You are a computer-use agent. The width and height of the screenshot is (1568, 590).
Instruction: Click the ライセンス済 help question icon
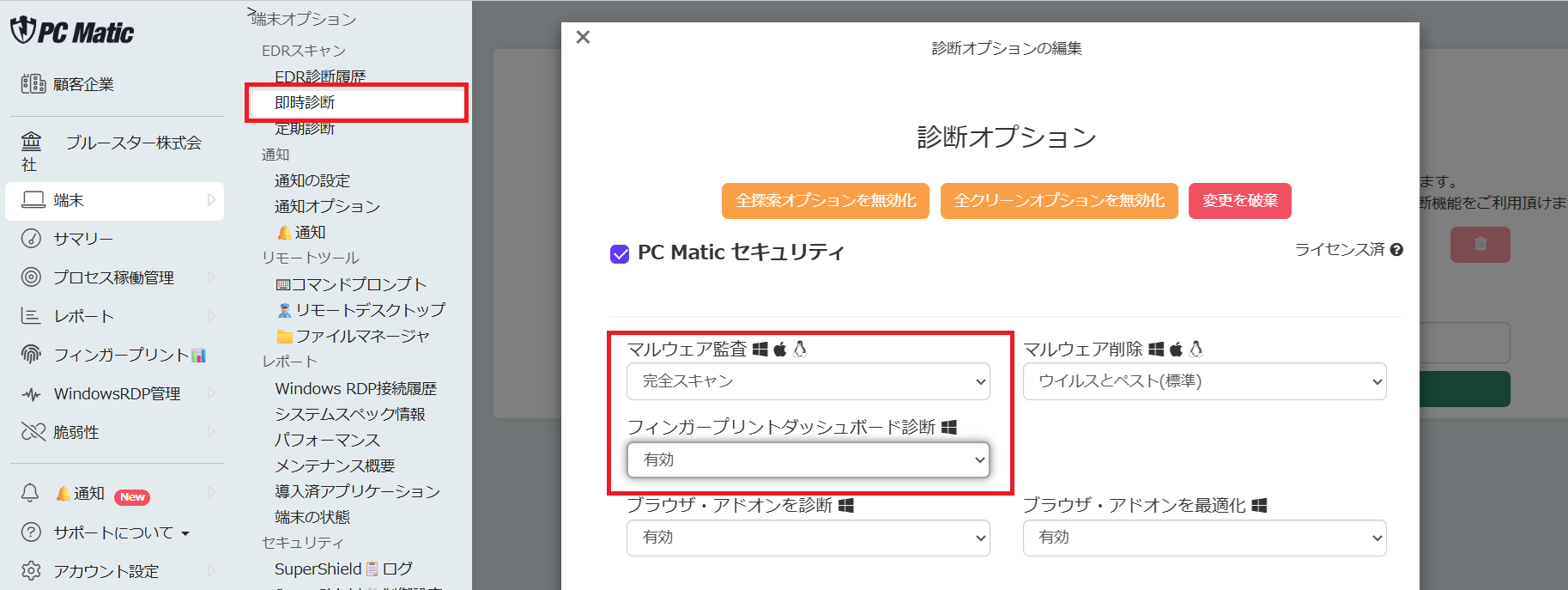1396,250
